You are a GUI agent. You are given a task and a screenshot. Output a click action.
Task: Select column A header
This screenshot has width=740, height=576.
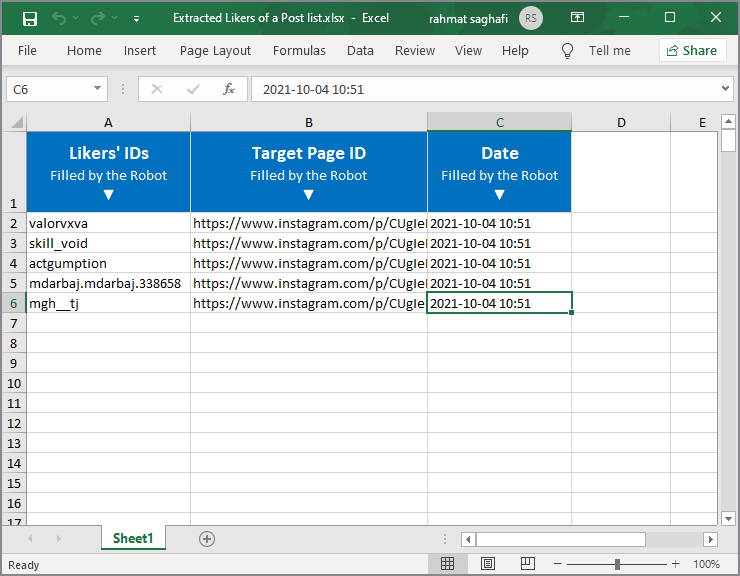pos(109,122)
